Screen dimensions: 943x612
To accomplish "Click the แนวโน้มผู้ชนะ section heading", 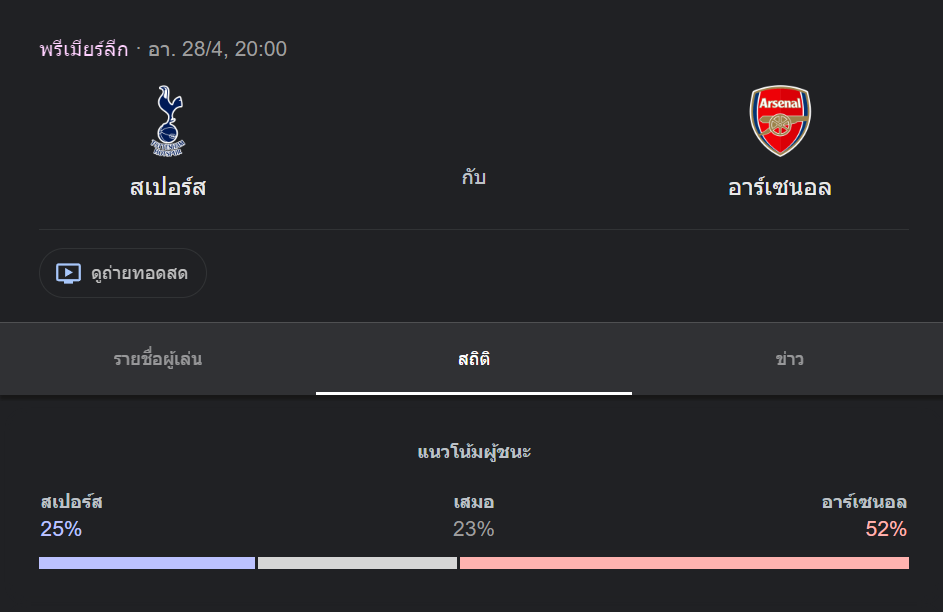I will pyautogui.click(x=474, y=452).
